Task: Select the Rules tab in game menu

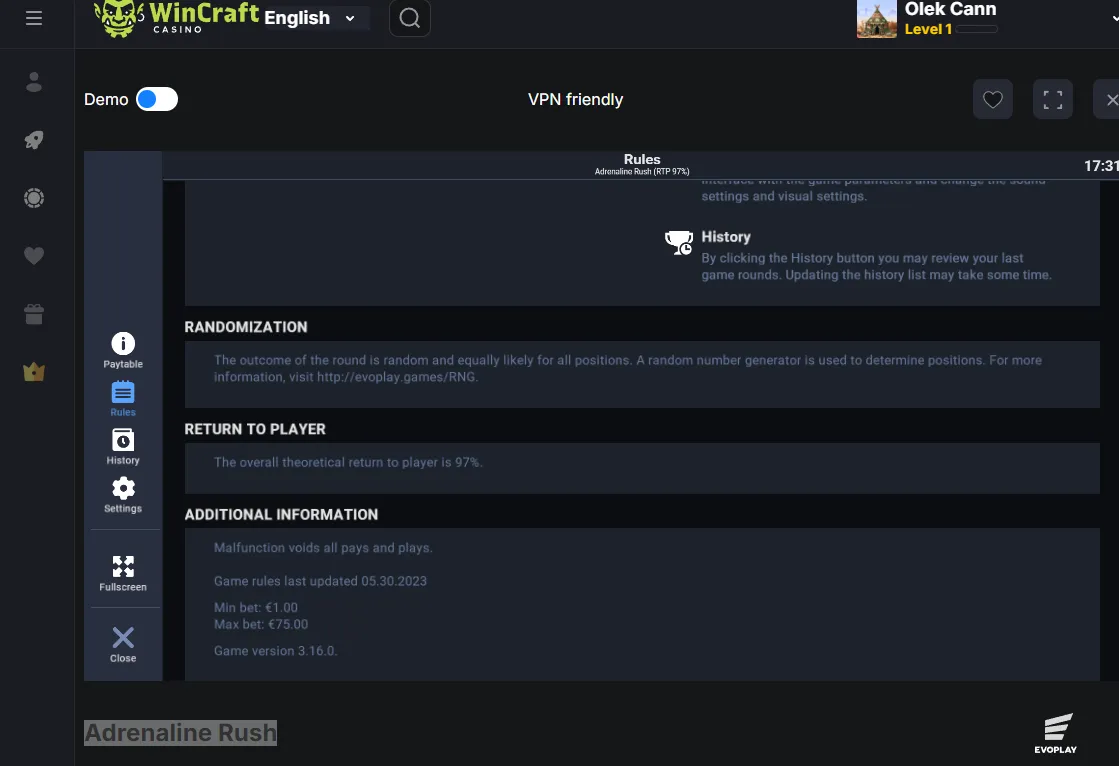Action: coord(123,399)
